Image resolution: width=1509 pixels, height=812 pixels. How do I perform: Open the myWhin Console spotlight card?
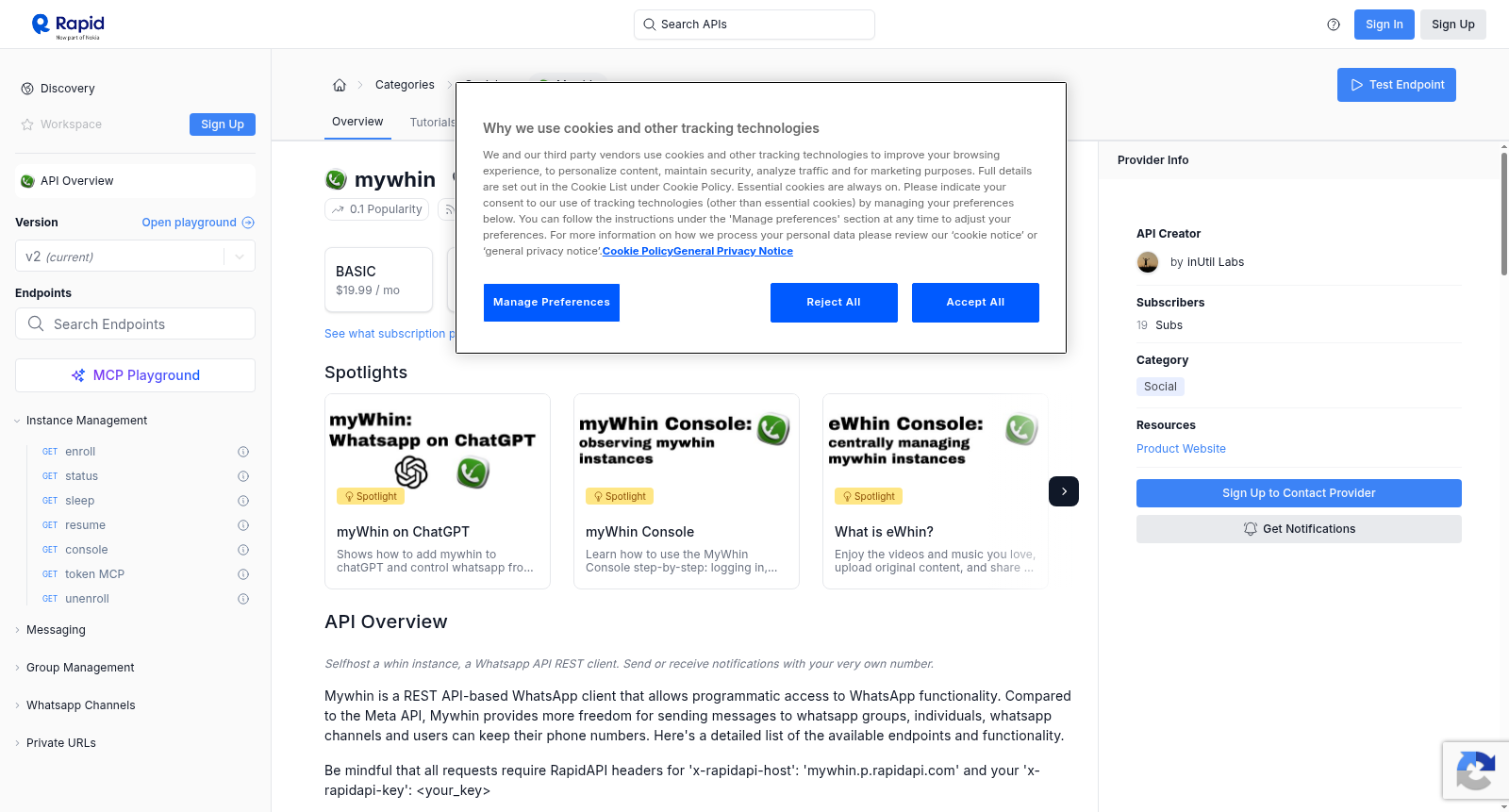tap(687, 491)
